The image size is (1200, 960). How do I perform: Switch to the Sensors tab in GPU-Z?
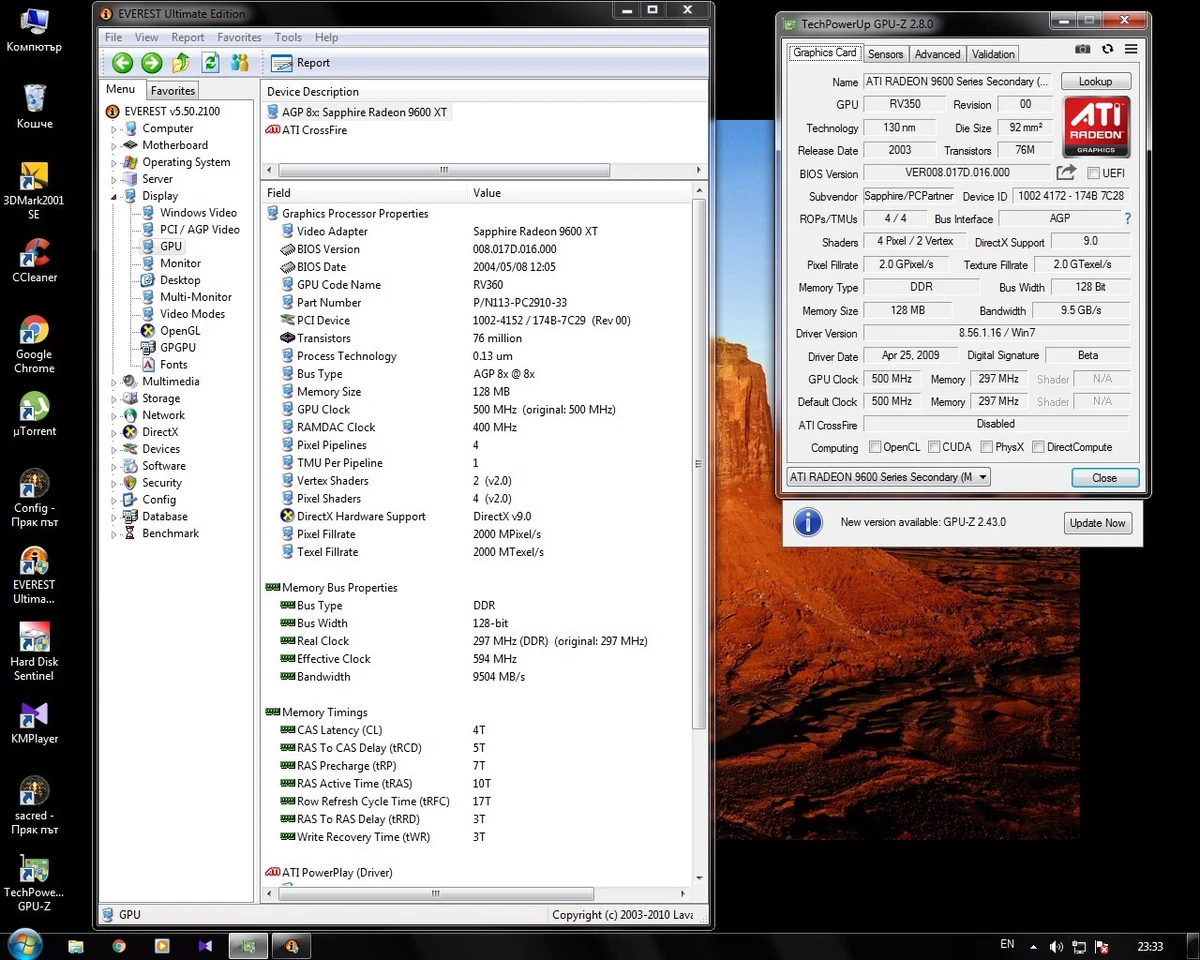pos(885,54)
